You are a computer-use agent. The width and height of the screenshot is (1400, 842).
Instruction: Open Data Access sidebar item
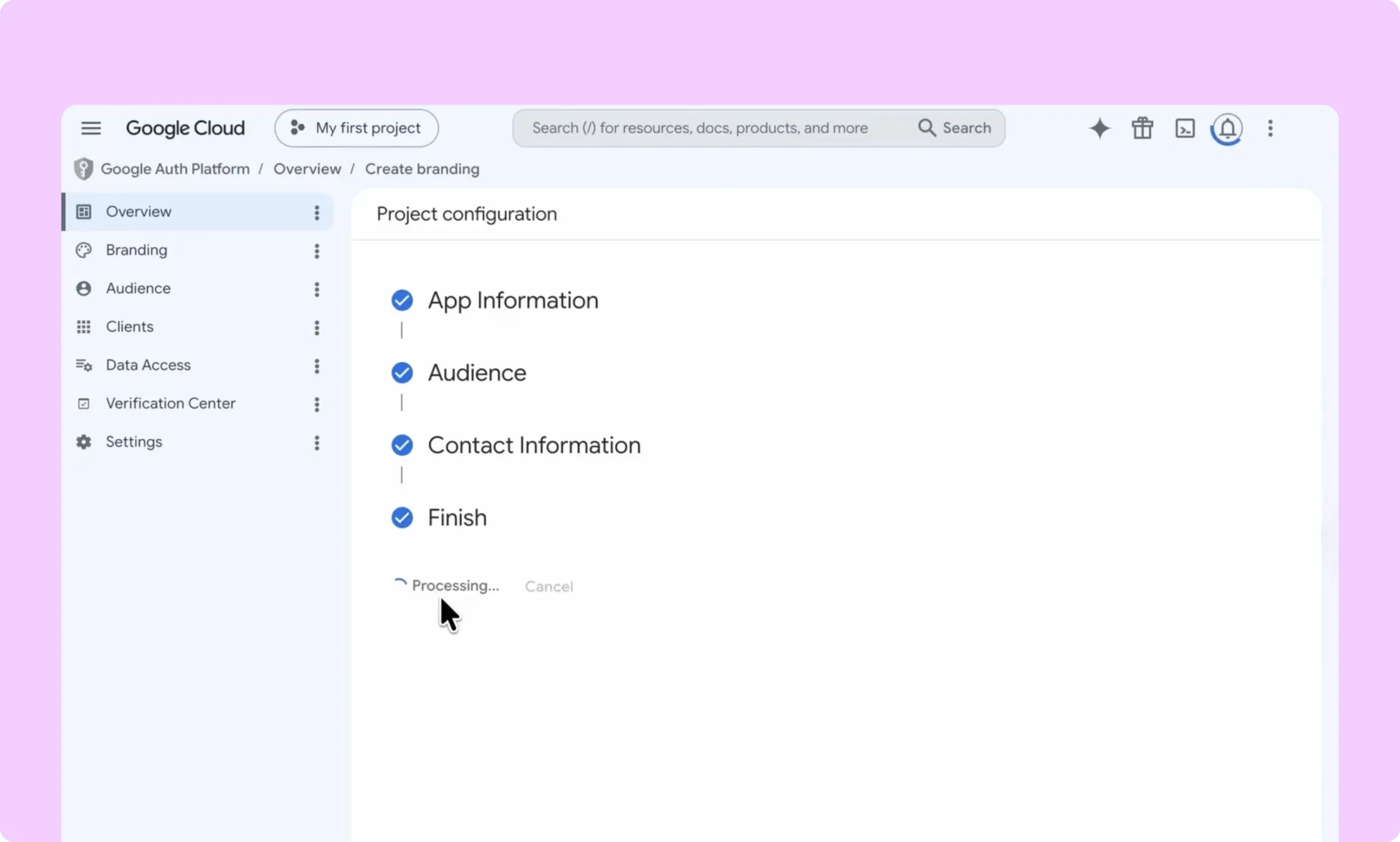point(198,365)
